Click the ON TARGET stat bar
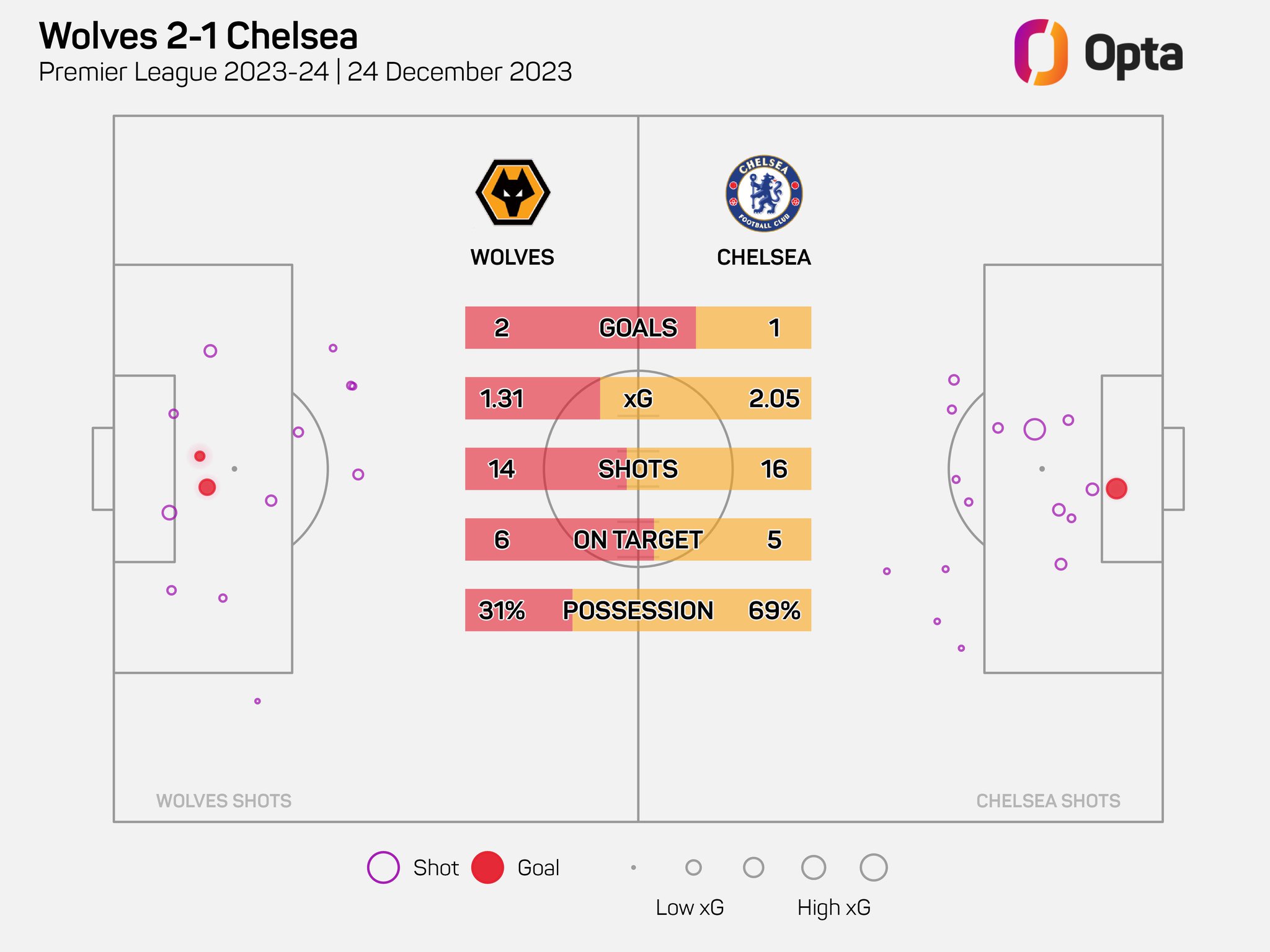The image size is (1270, 952). pos(637,540)
